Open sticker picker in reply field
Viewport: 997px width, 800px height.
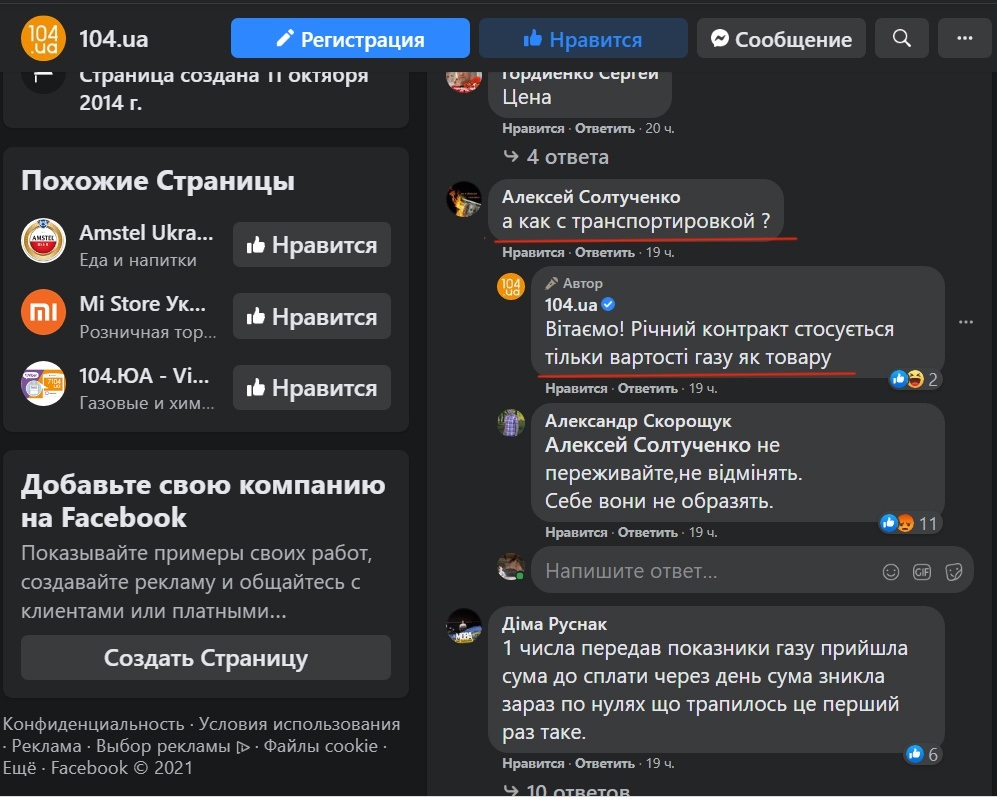(954, 572)
